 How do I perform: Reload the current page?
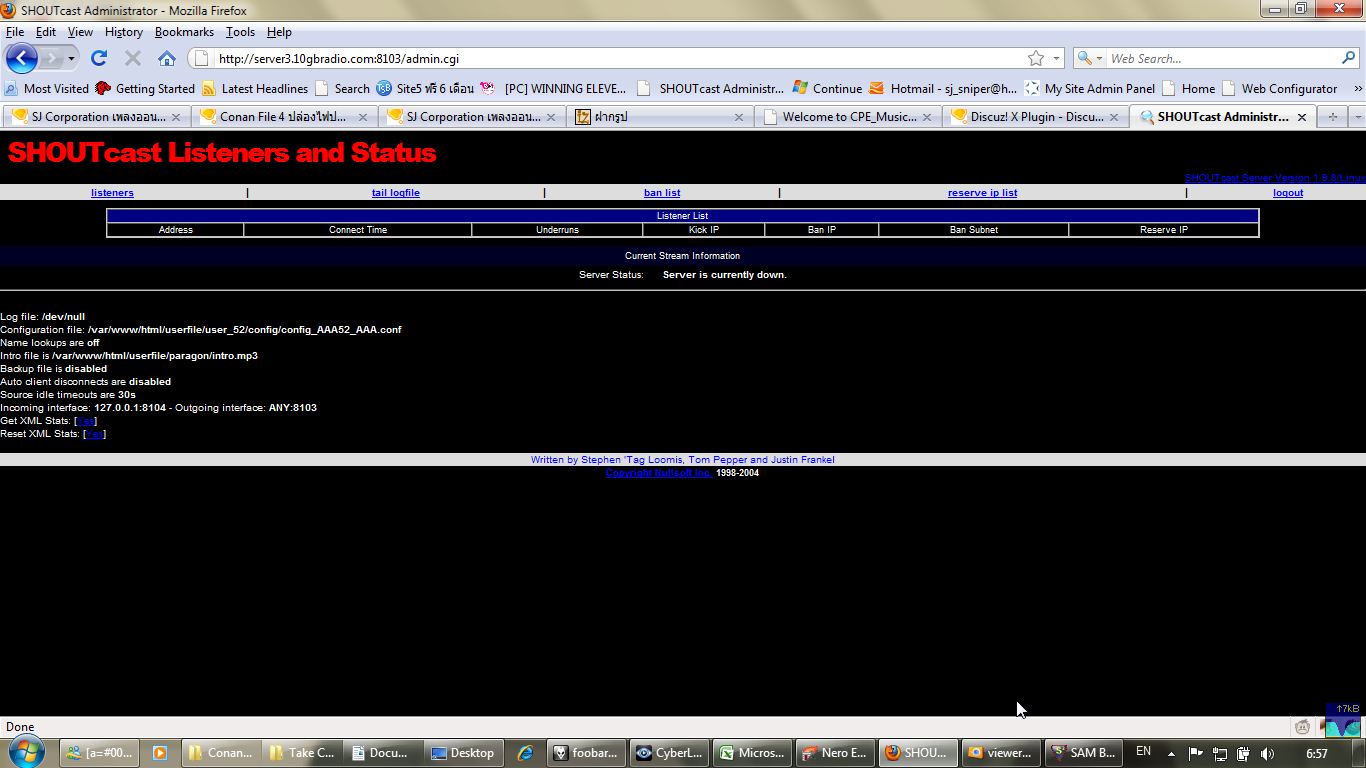click(99, 58)
